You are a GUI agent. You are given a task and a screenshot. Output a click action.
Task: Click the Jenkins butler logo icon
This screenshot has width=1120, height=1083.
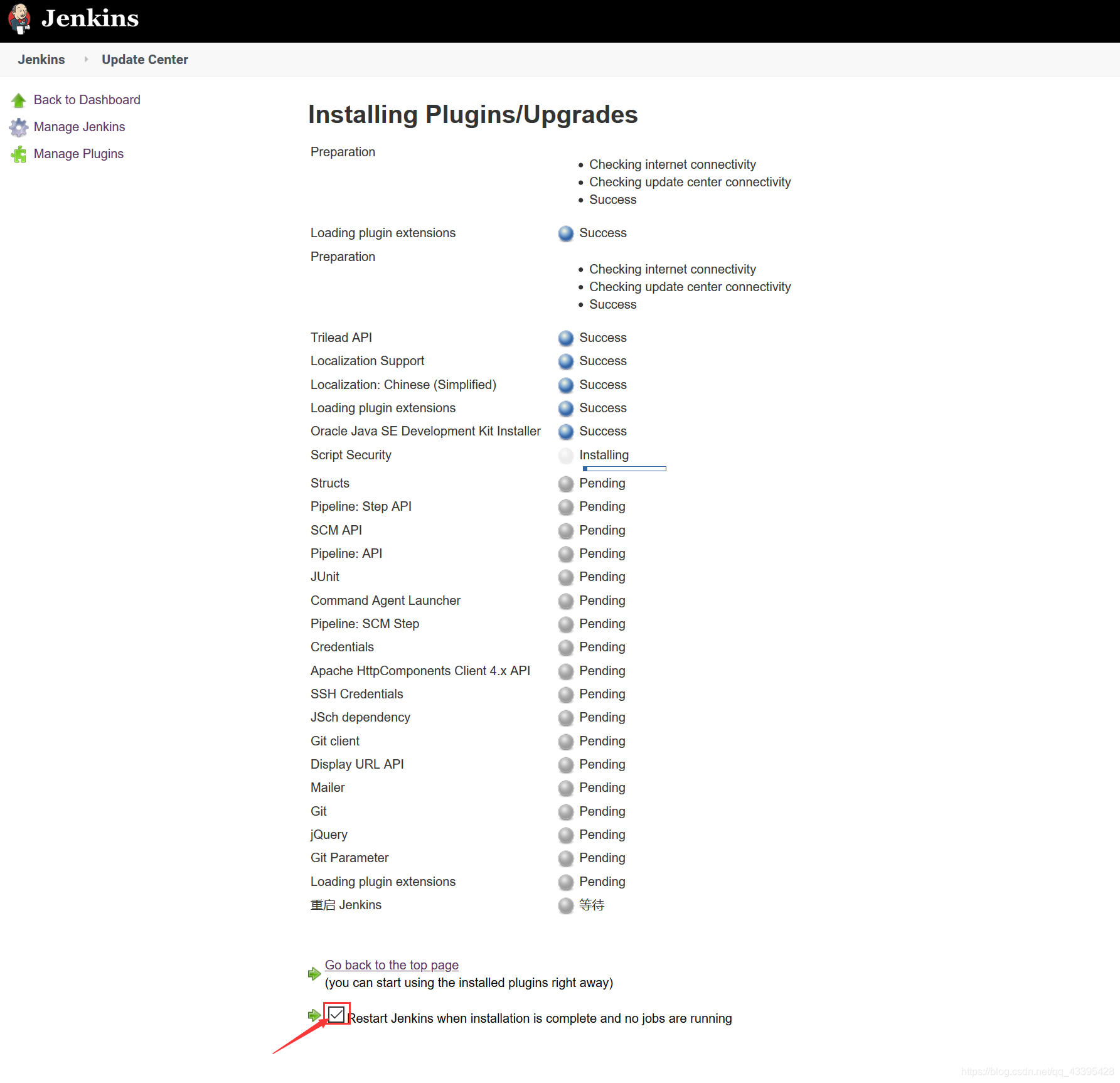point(20,19)
